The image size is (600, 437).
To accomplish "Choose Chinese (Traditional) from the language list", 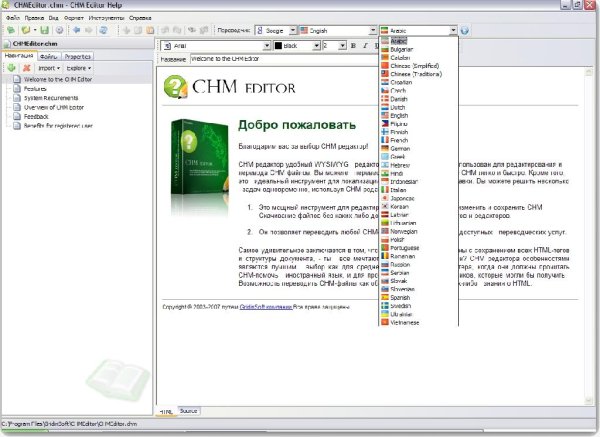I will (x=419, y=74).
